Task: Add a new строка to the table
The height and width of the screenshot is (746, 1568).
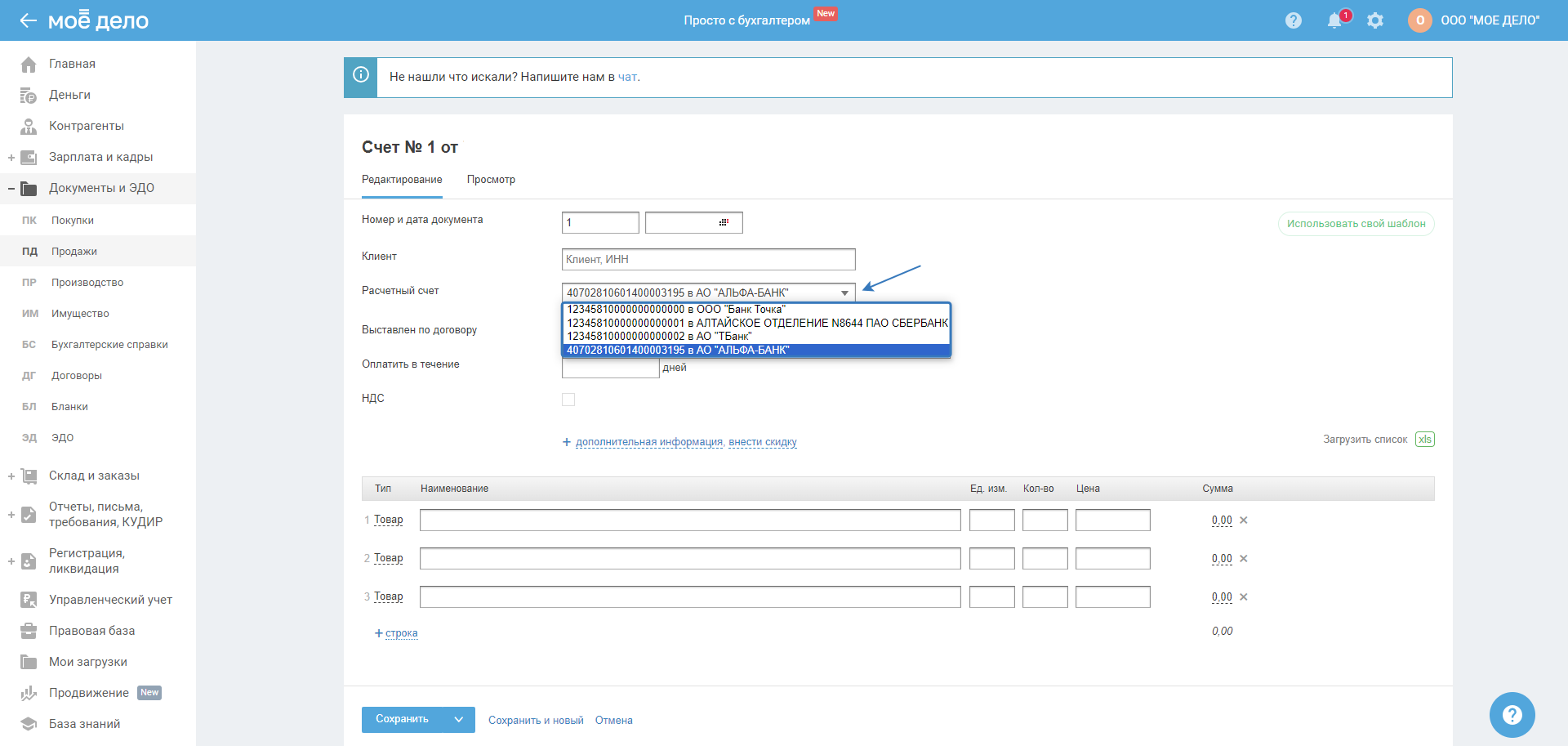Action: pos(401,633)
